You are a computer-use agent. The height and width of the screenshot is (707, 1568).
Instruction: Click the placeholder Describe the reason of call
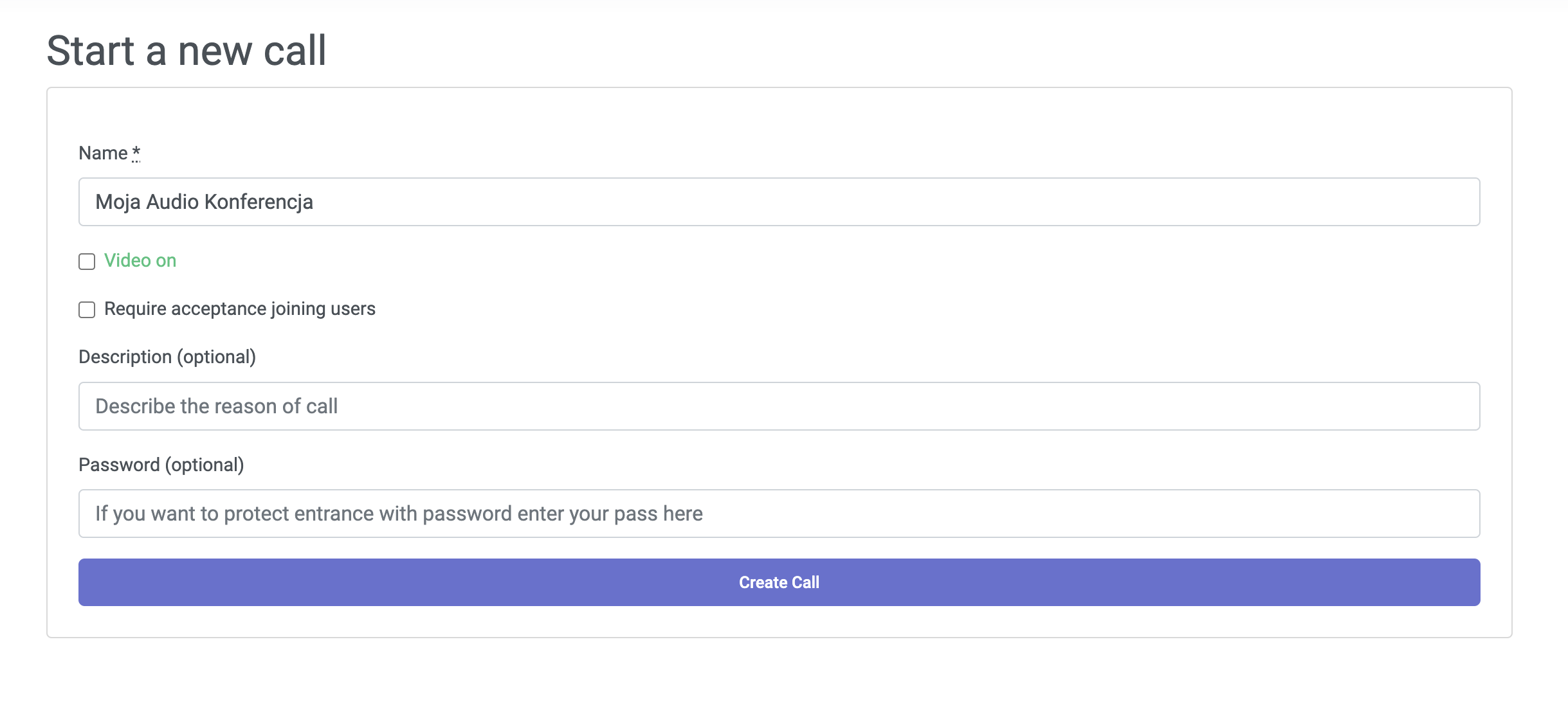tap(216, 406)
